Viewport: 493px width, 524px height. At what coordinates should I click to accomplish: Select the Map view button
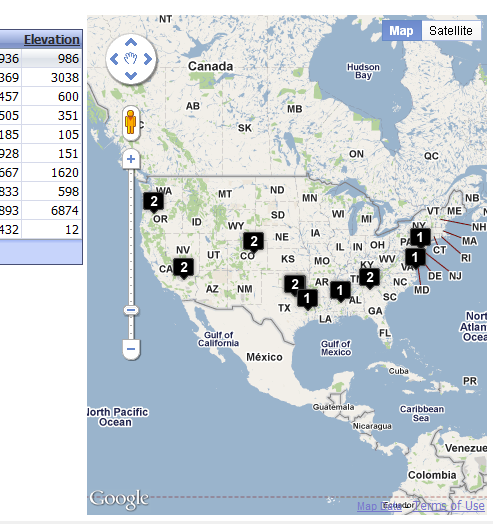[x=401, y=31]
